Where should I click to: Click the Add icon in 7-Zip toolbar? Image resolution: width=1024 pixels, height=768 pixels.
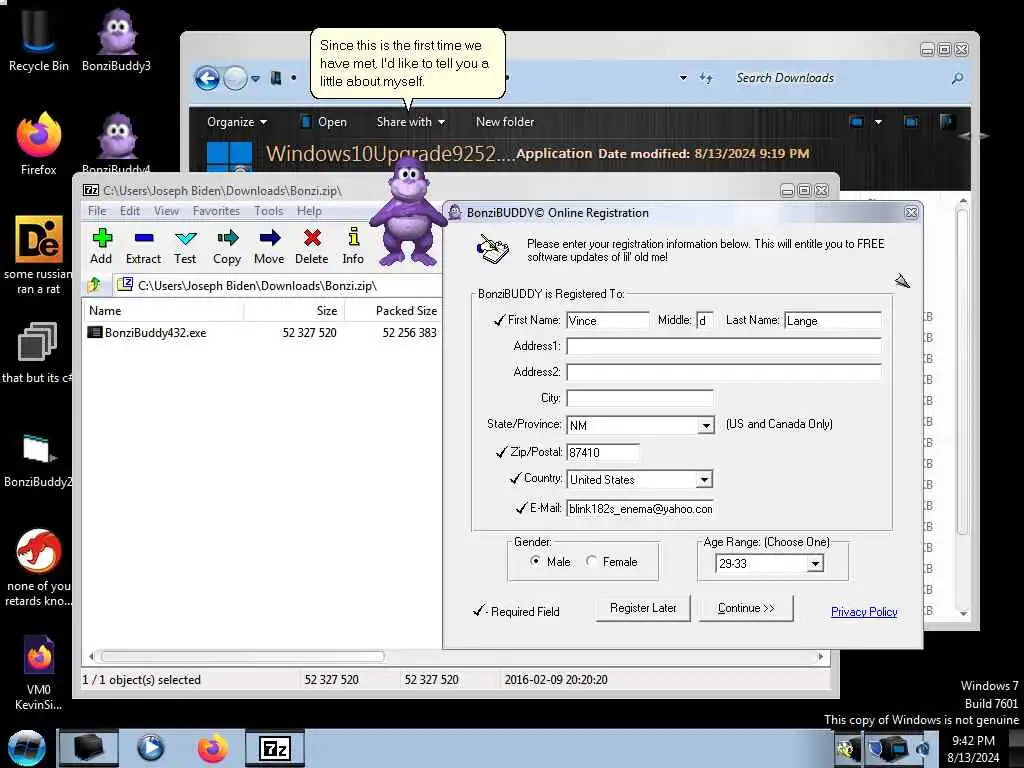(x=102, y=238)
